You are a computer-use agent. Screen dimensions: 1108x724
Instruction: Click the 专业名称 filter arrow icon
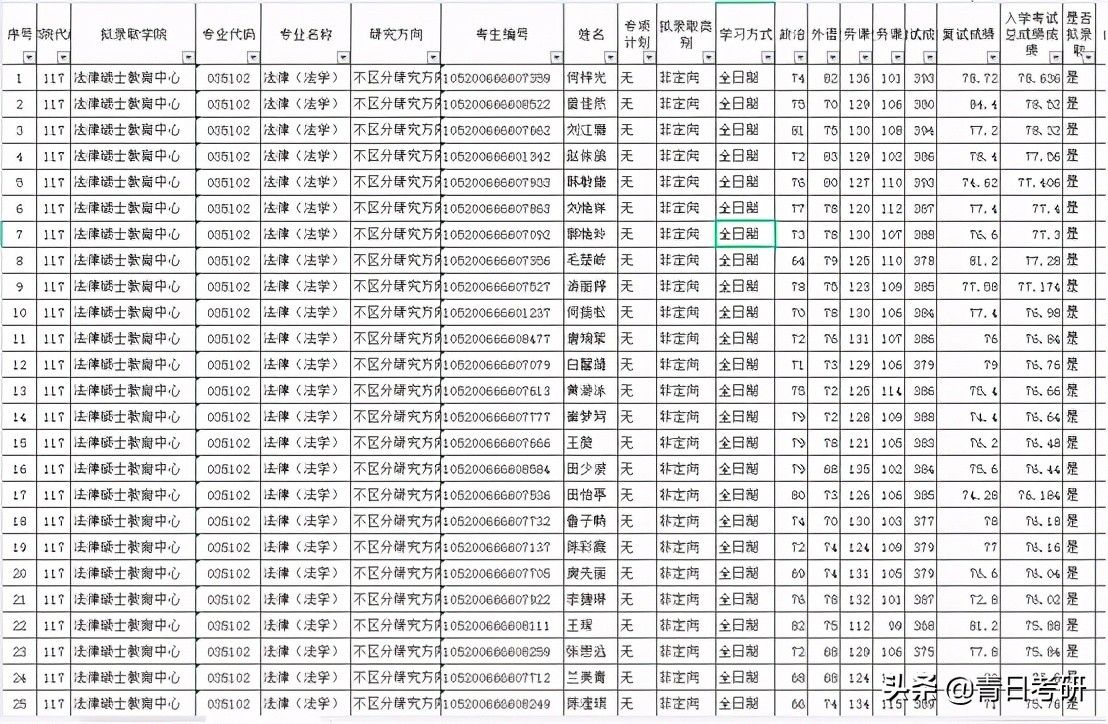click(x=343, y=57)
